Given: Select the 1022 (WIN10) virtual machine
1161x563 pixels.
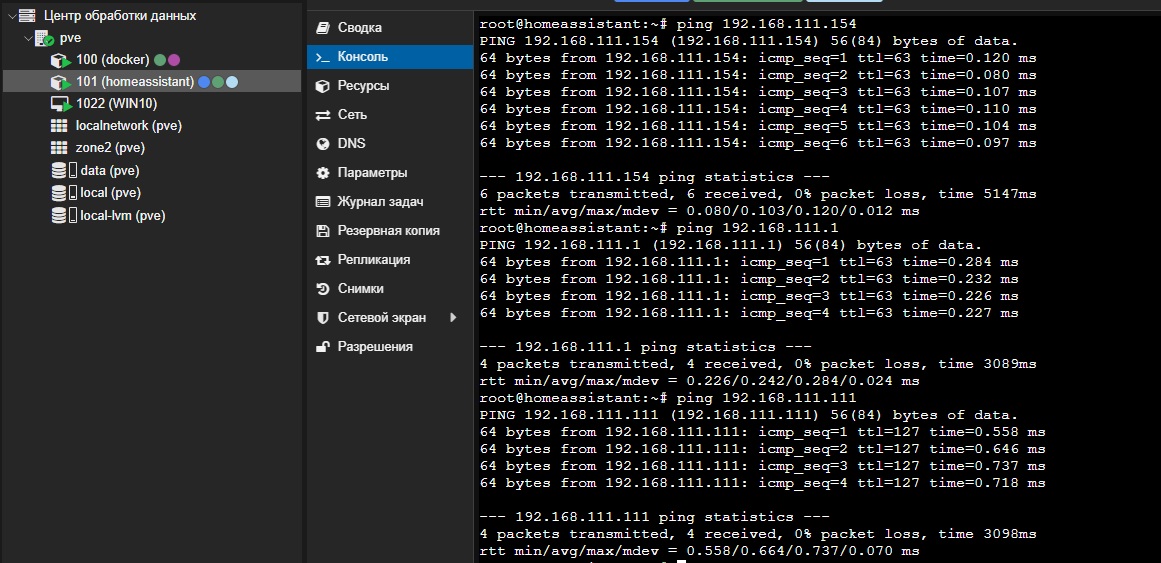Looking at the screenshot, I should click(x=116, y=103).
